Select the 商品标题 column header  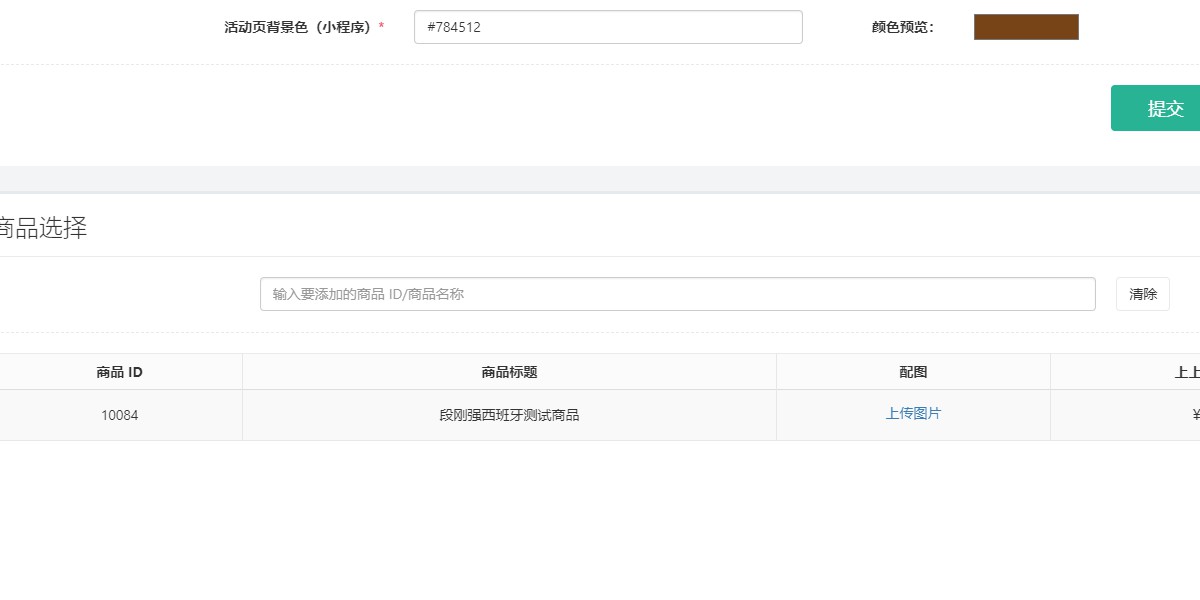509,372
